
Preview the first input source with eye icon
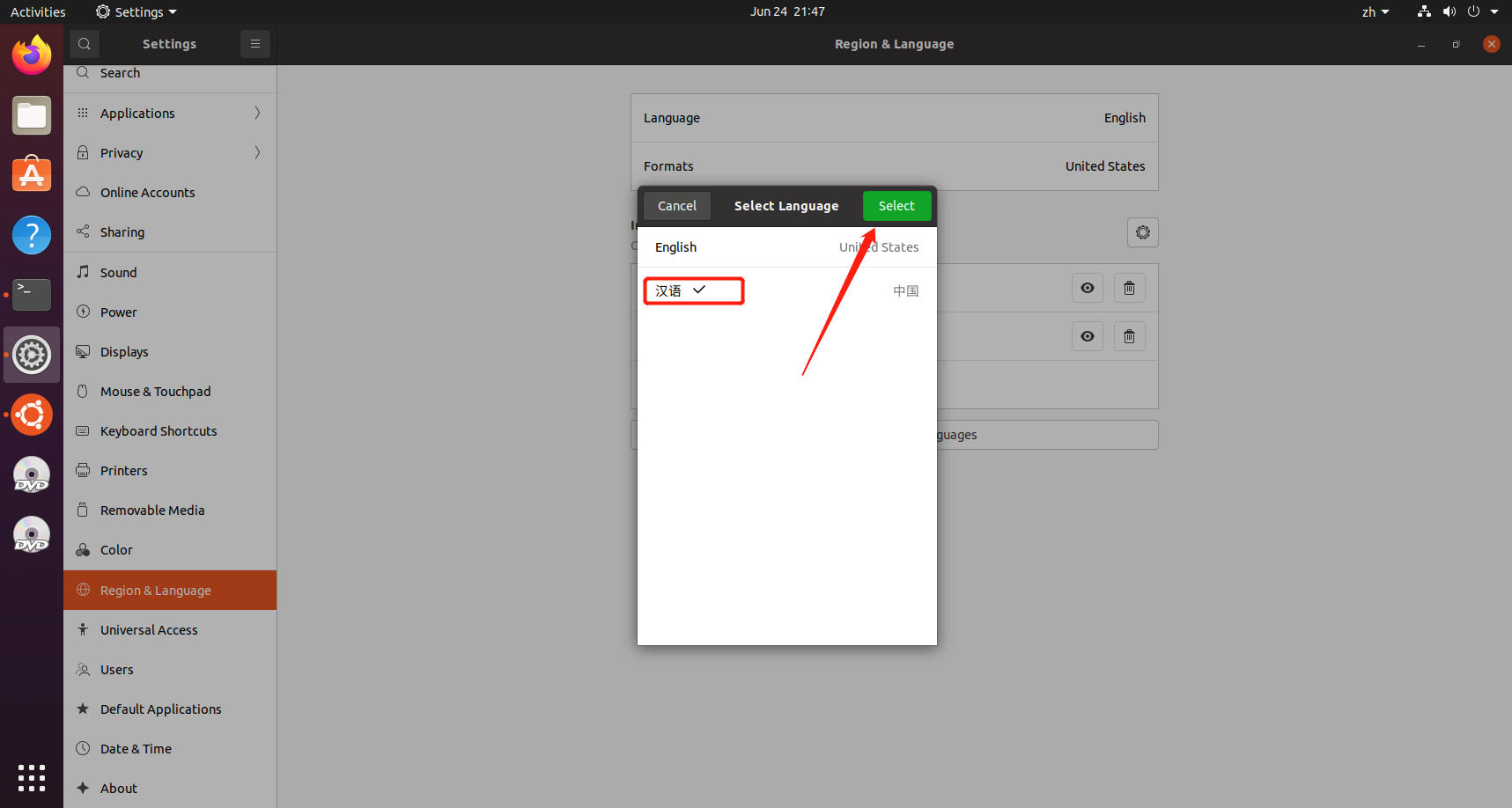coord(1088,288)
